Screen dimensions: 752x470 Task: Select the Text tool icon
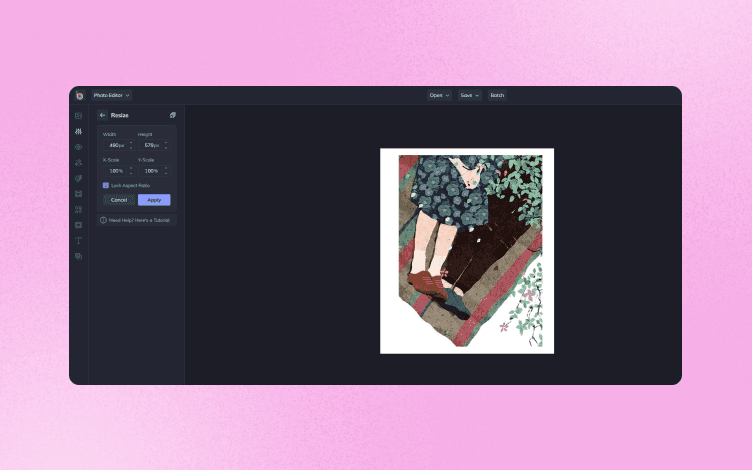79,241
